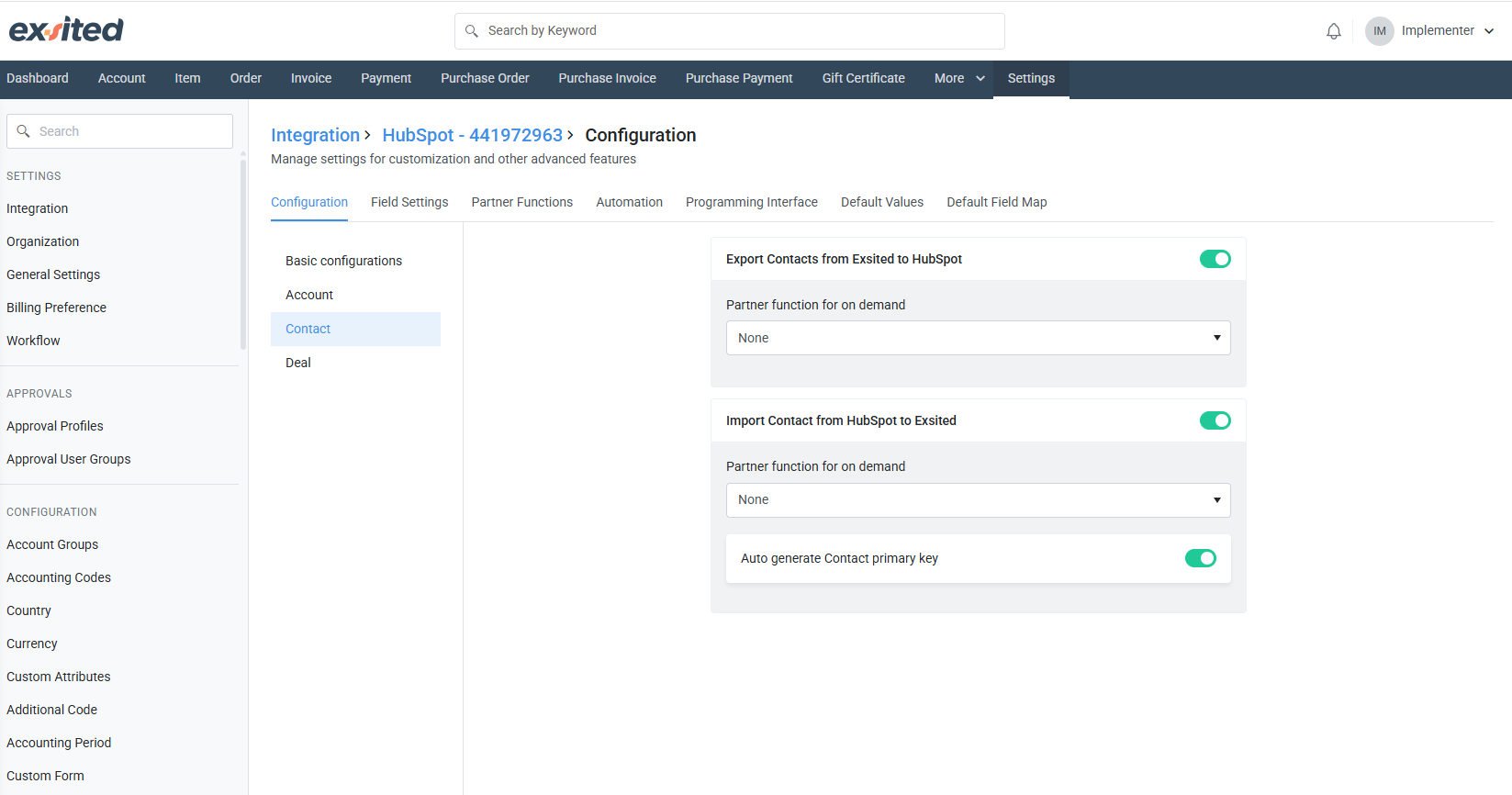Switch to Partner Functions tab
Viewport: 1512px width, 795px height.
click(522, 202)
